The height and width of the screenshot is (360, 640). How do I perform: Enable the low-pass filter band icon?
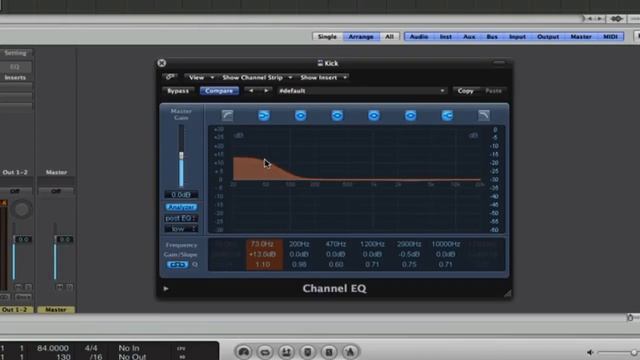[484, 116]
